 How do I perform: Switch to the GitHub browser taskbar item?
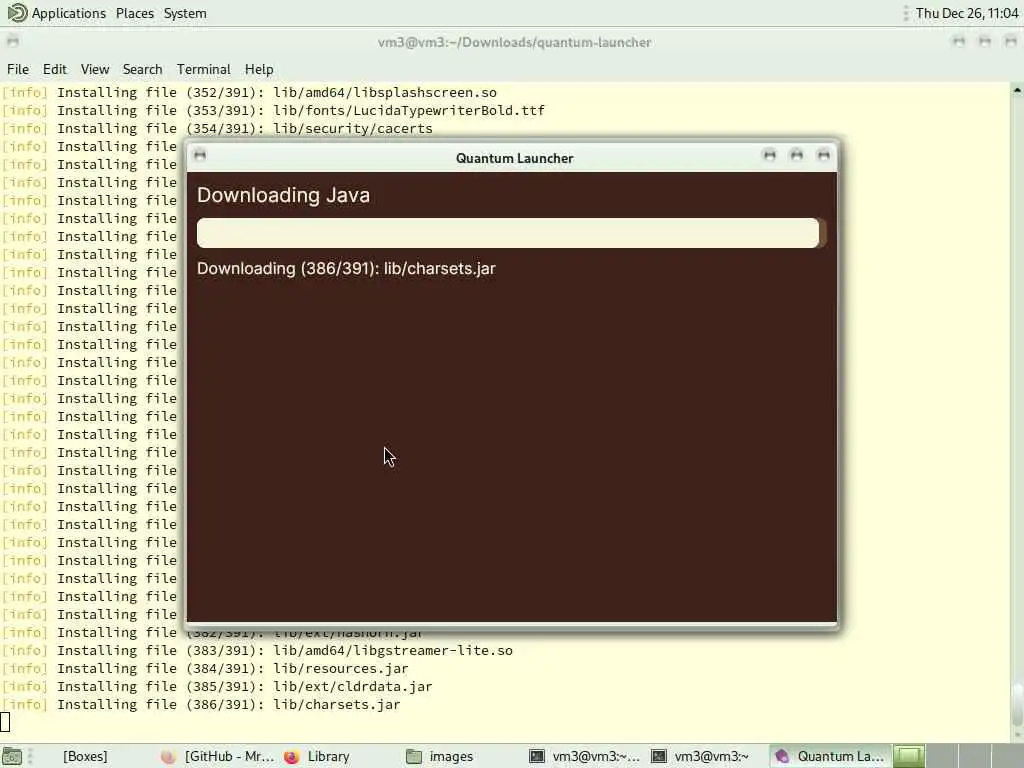pos(217,756)
